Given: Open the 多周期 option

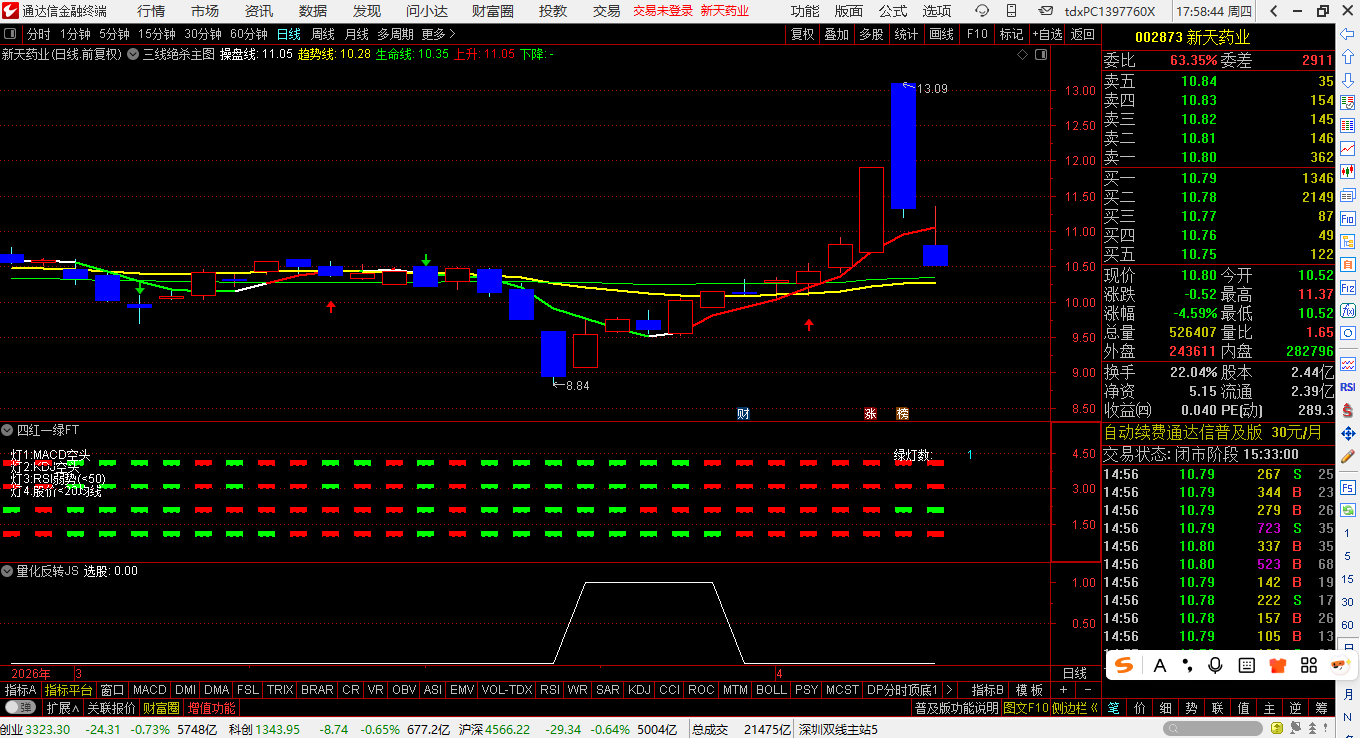Looking at the screenshot, I should click(x=395, y=34).
